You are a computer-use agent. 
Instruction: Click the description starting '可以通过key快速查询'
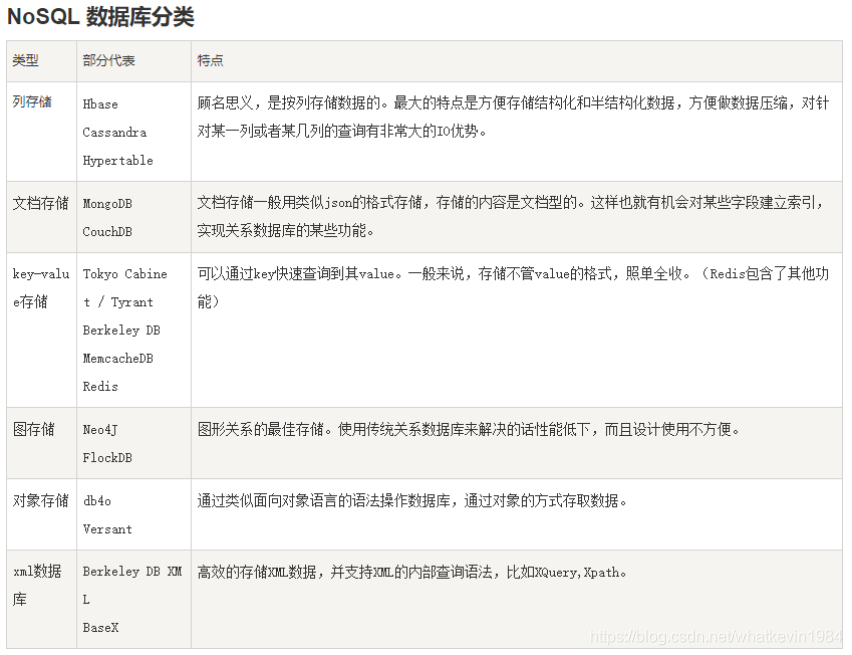[513, 287]
